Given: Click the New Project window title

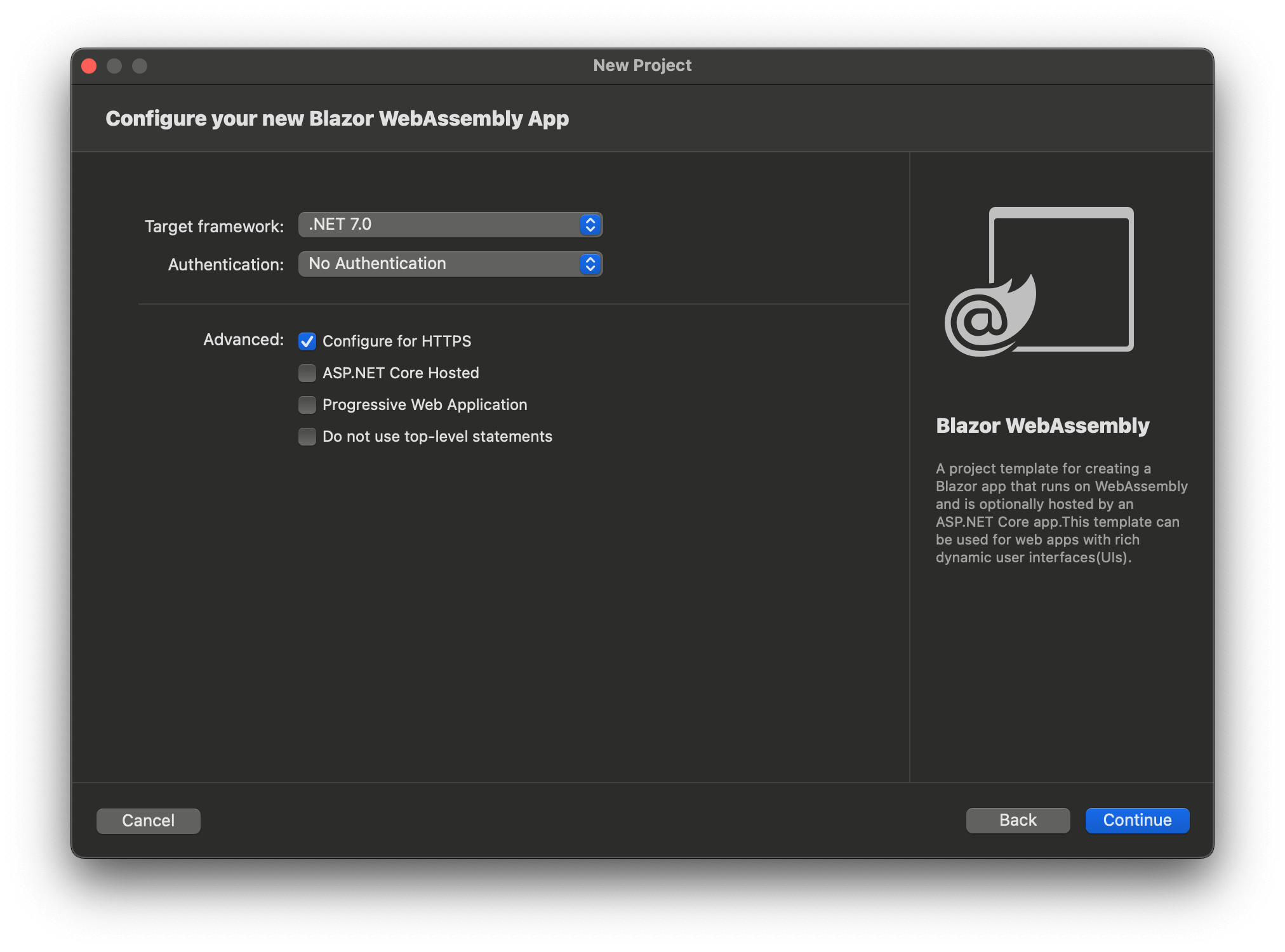Looking at the screenshot, I should 642,65.
